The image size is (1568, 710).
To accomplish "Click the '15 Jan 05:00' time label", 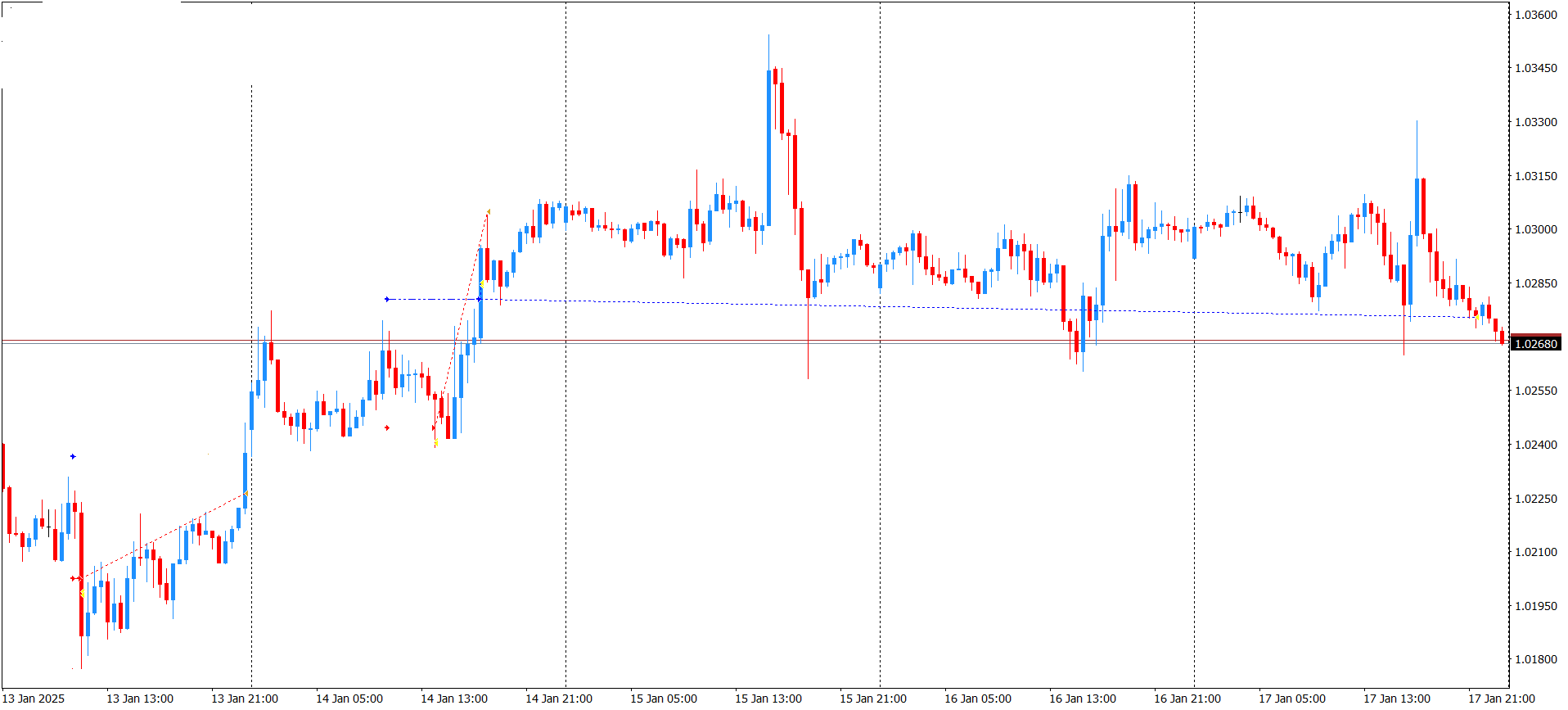I will point(664,699).
